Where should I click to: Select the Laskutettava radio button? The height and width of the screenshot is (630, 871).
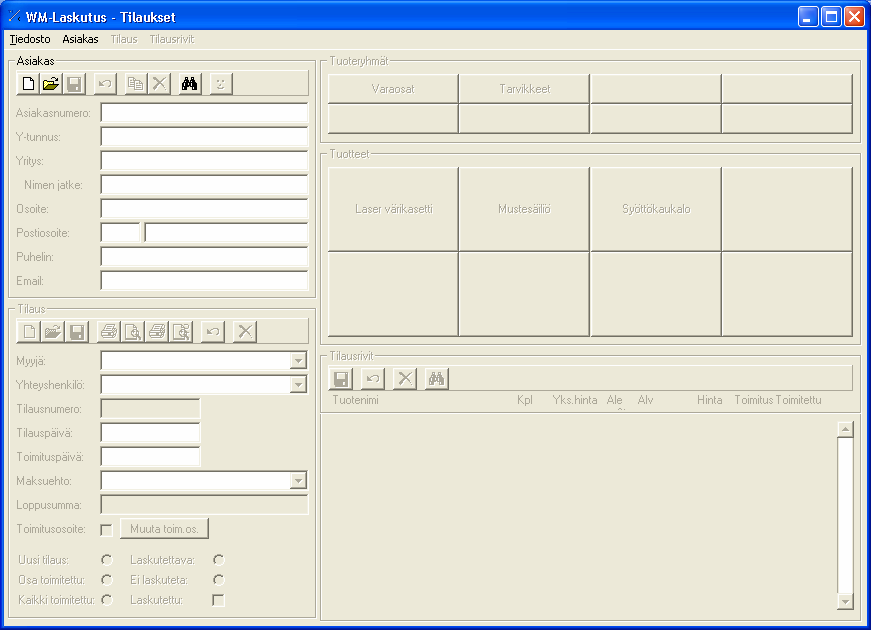[x=218, y=560]
